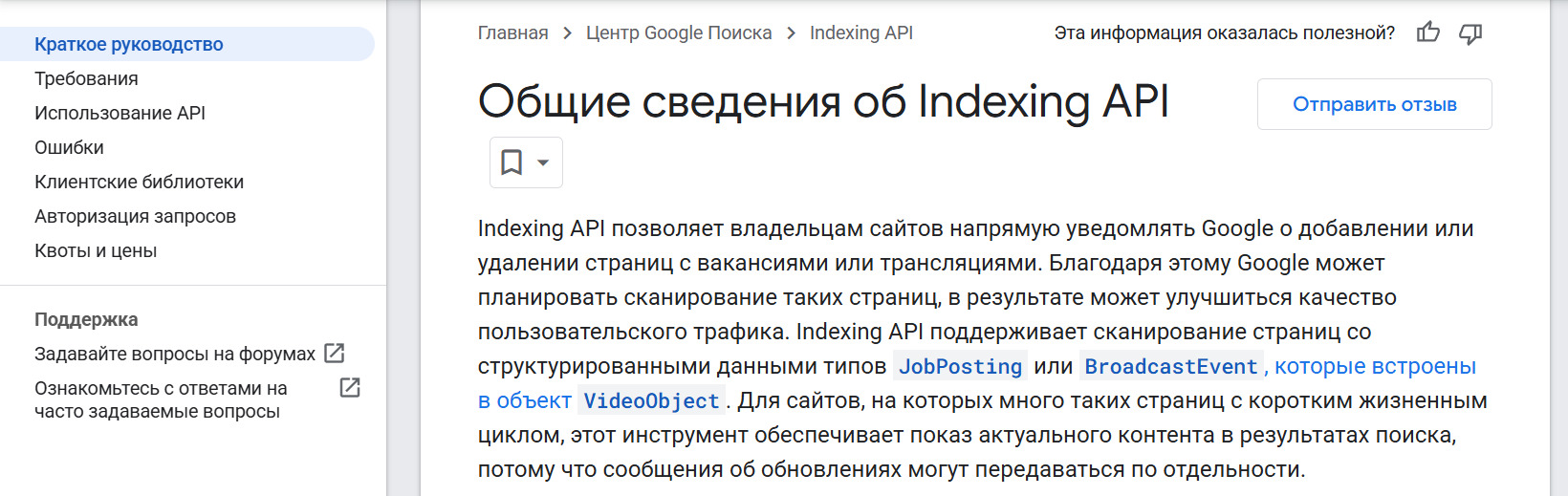1568x496 pixels.
Task: Select Краткое руководство in sidebar
Action: tap(187, 44)
